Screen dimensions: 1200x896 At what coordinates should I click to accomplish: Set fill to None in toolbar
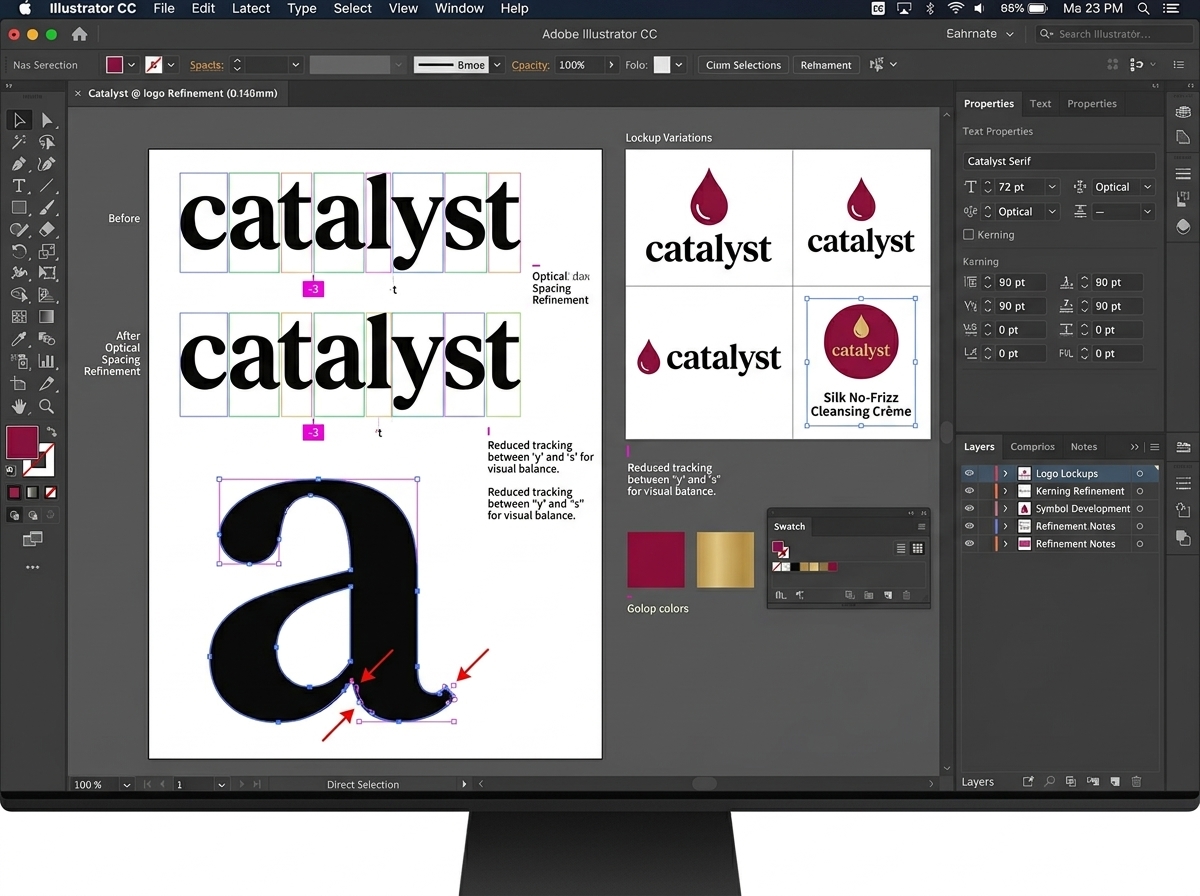(51, 493)
